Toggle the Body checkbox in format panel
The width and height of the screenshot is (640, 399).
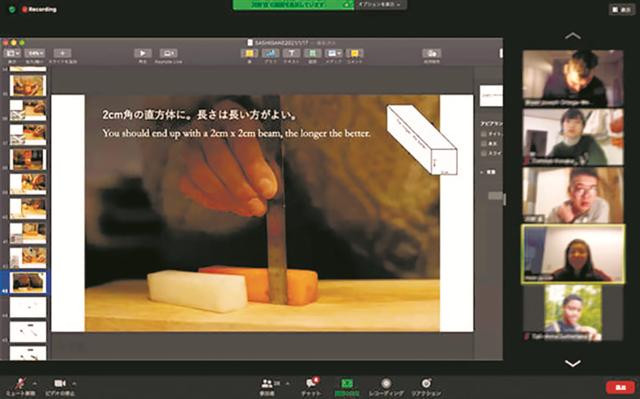pos(484,144)
